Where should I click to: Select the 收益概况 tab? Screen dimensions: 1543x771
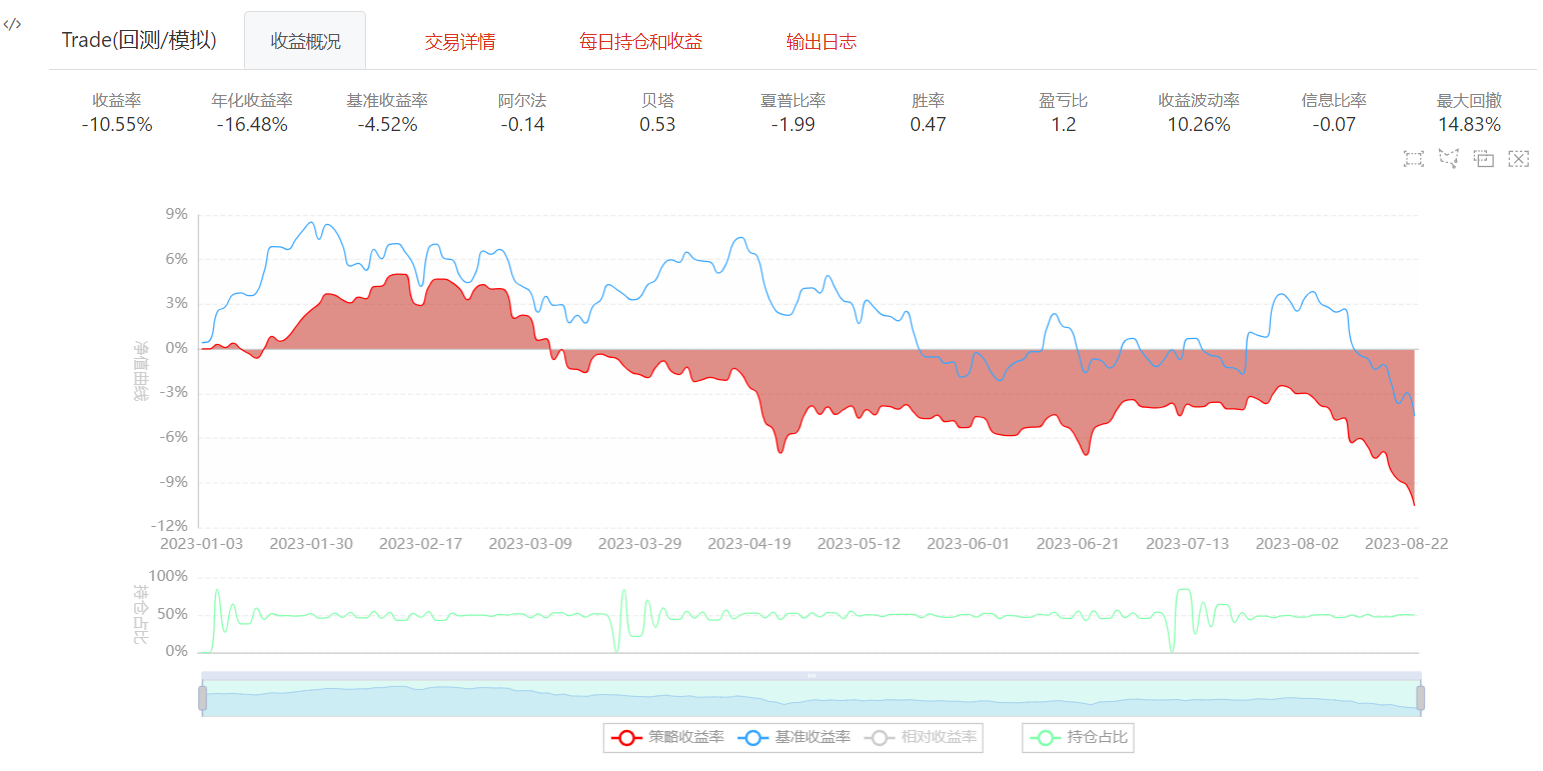[305, 42]
